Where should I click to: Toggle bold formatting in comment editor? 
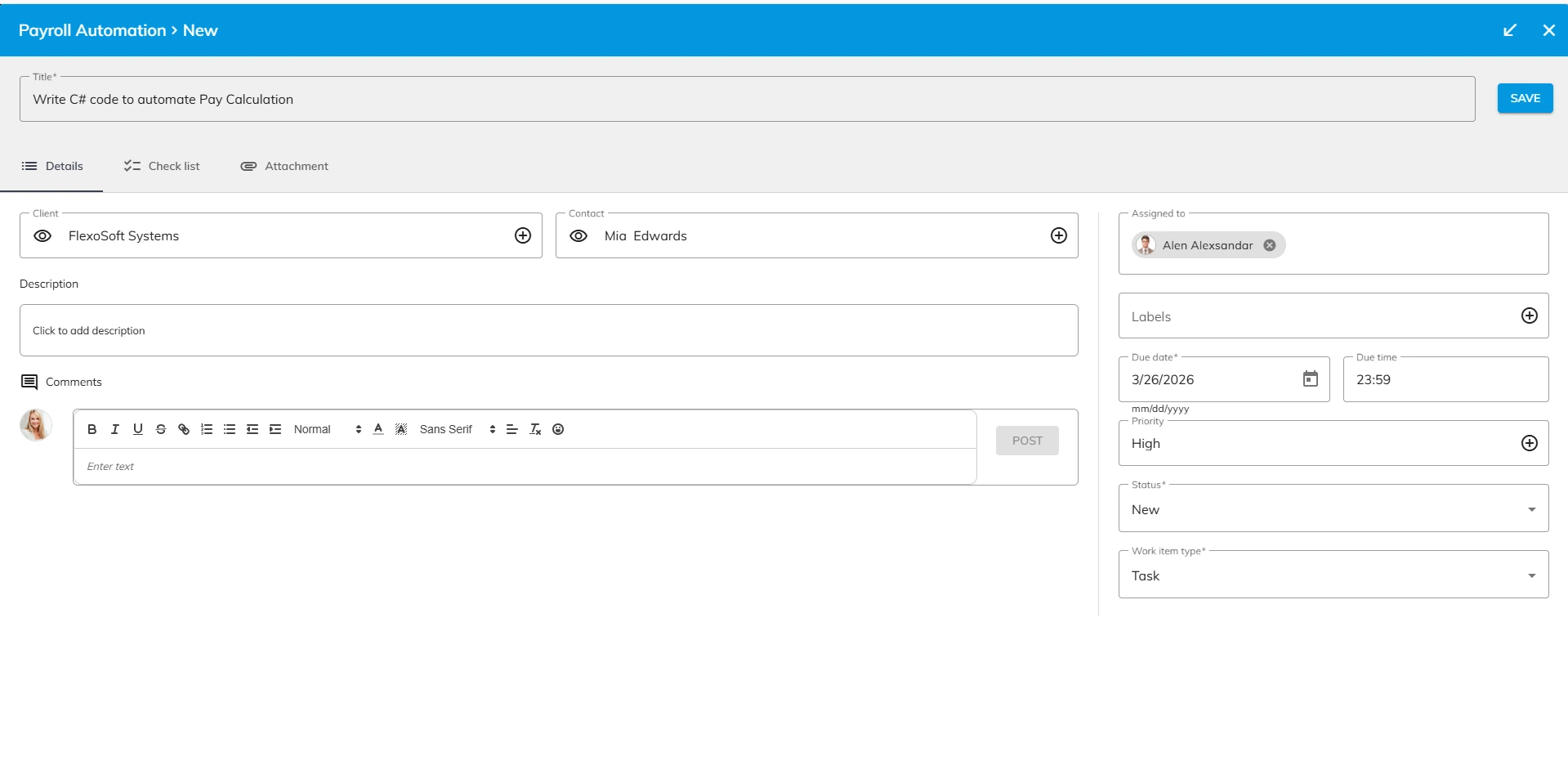click(x=92, y=429)
